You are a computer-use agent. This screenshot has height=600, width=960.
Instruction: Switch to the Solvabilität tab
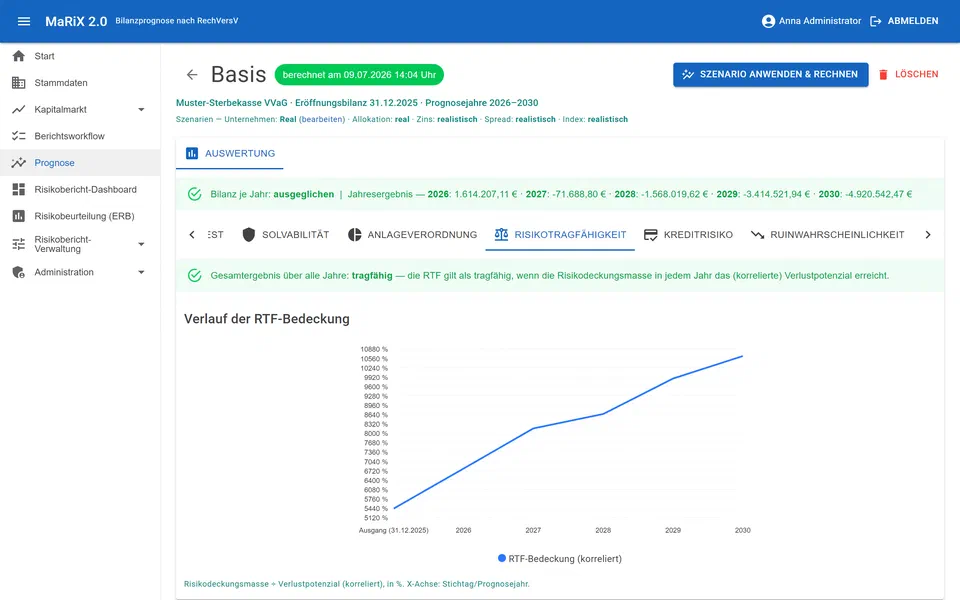pos(285,234)
